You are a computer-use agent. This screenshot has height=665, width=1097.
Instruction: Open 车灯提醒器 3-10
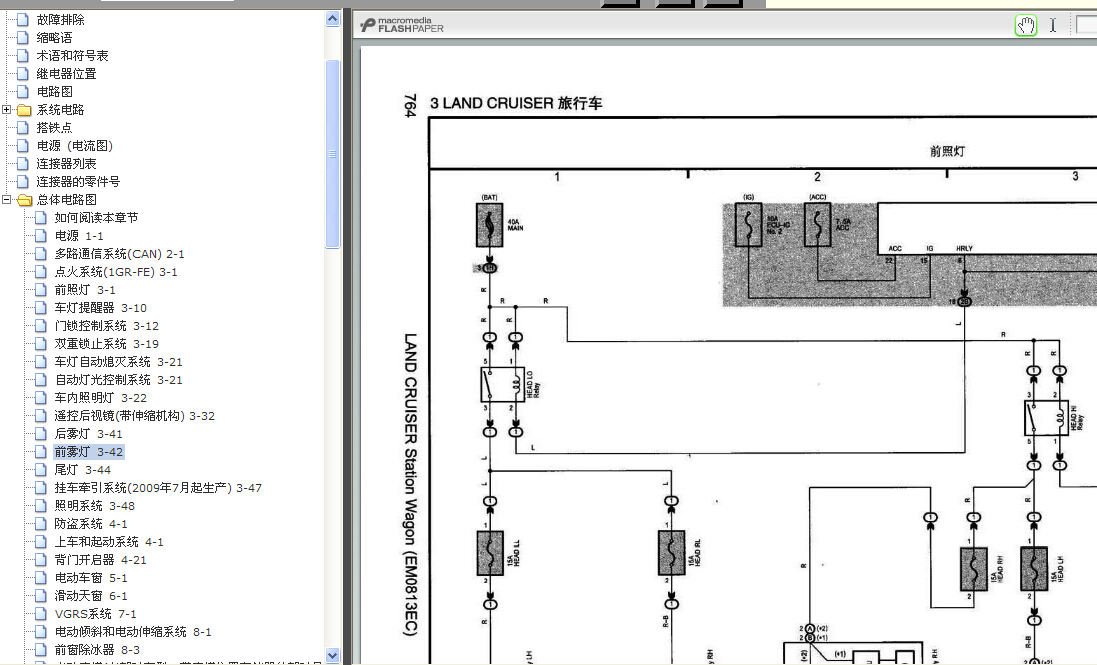101,308
